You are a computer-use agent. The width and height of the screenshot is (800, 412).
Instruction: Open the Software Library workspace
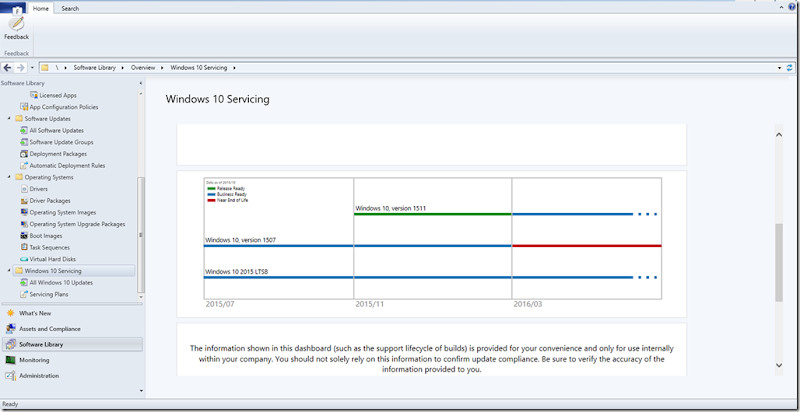(72, 345)
